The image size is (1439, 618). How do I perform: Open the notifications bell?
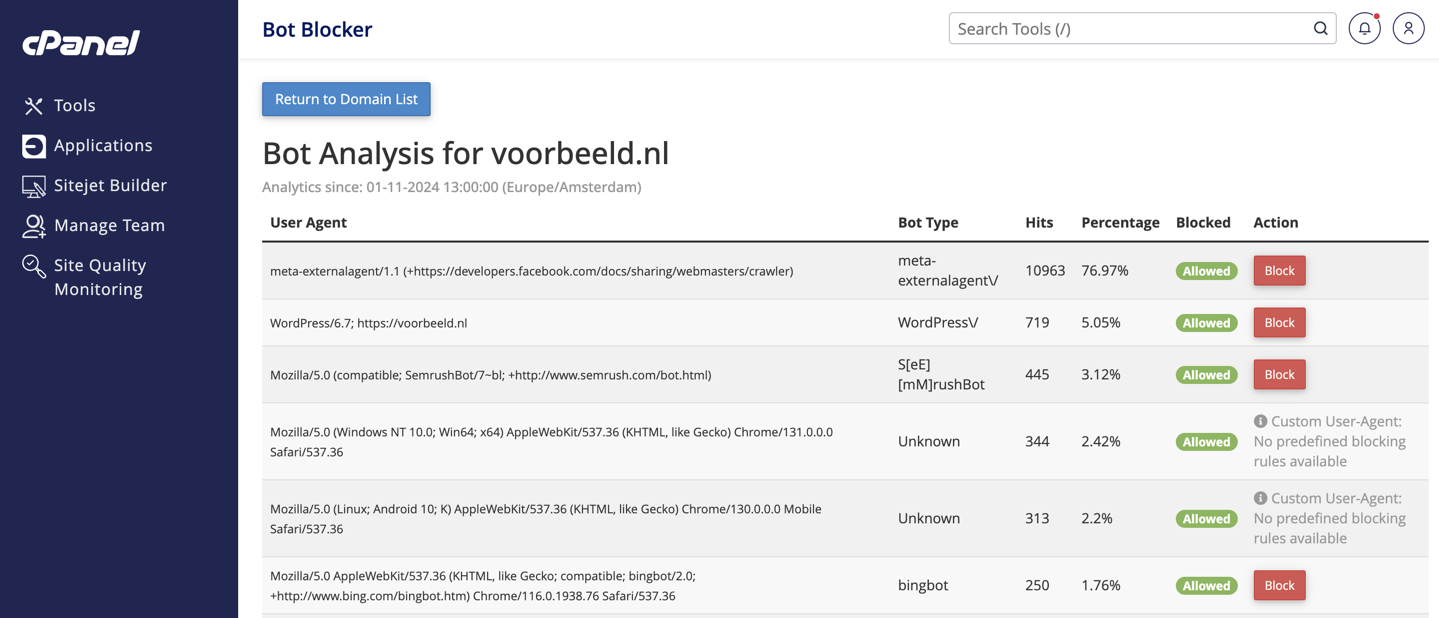1364,29
